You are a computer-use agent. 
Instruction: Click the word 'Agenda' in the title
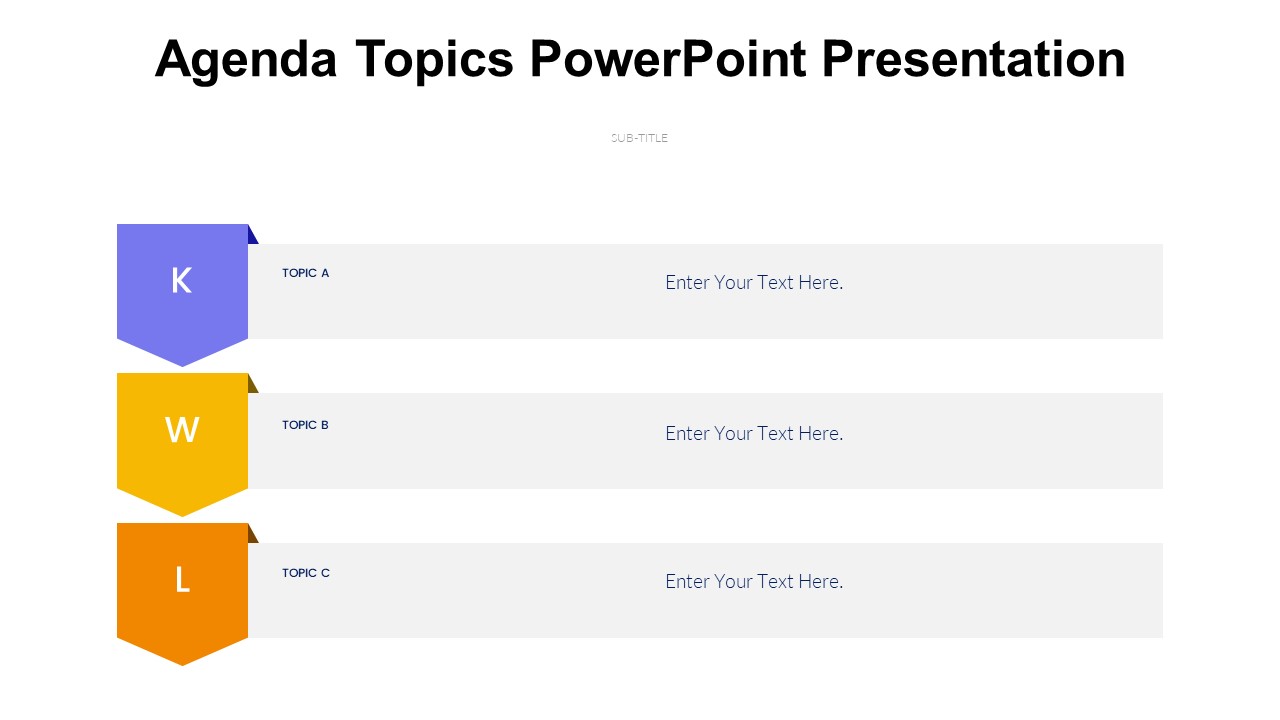246,60
